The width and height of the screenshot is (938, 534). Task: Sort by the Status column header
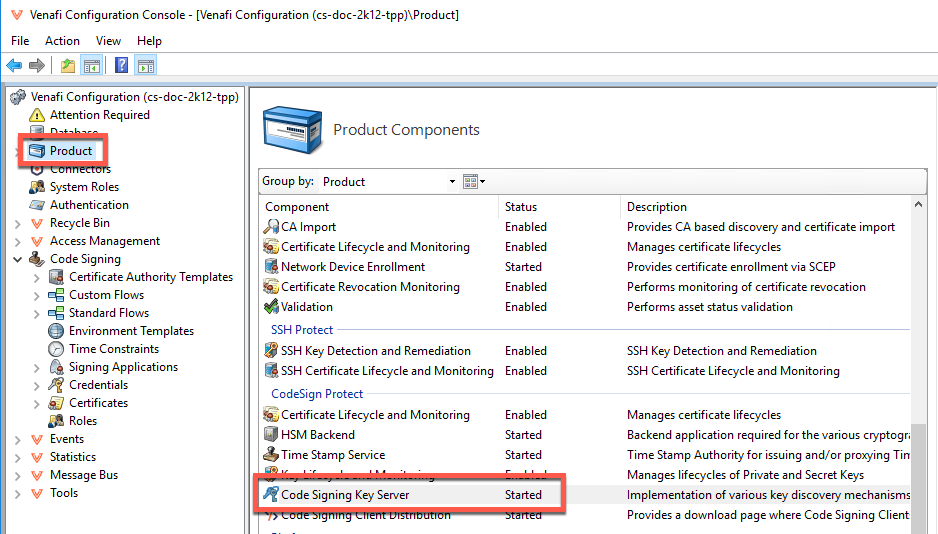[558, 207]
